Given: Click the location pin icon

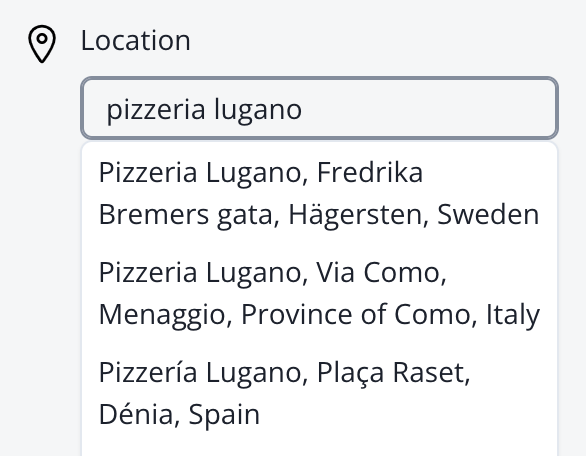Looking at the screenshot, I should [x=42, y=44].
